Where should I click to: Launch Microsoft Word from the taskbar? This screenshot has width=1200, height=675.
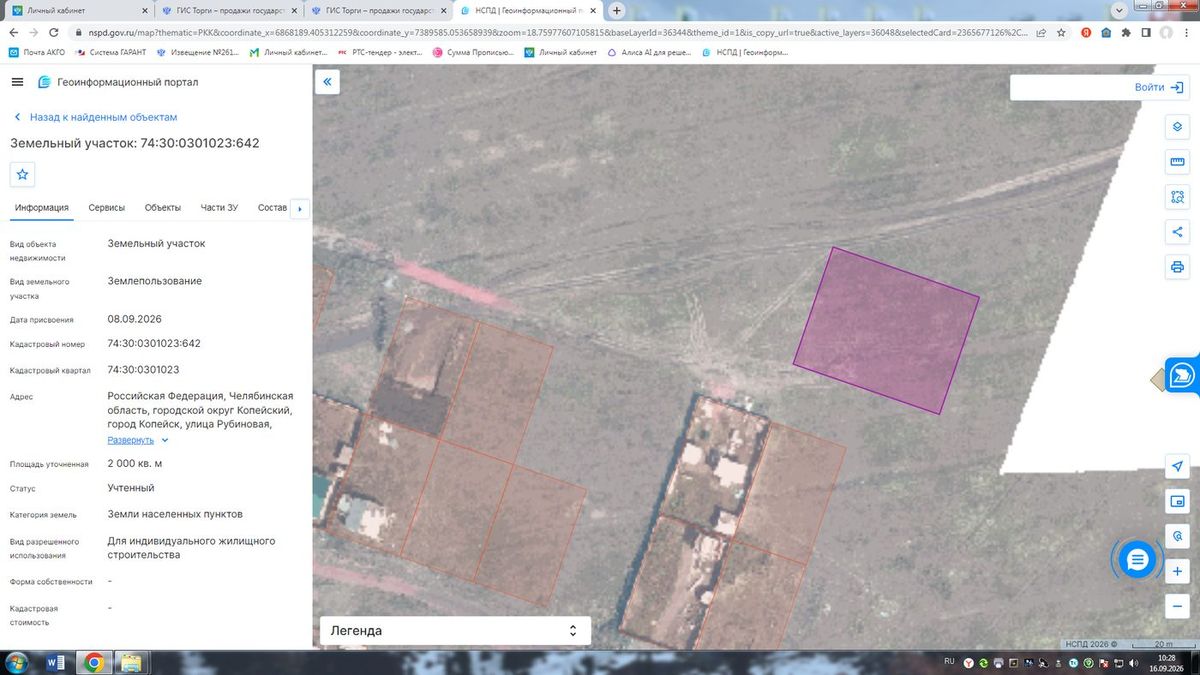pos(55,662)
